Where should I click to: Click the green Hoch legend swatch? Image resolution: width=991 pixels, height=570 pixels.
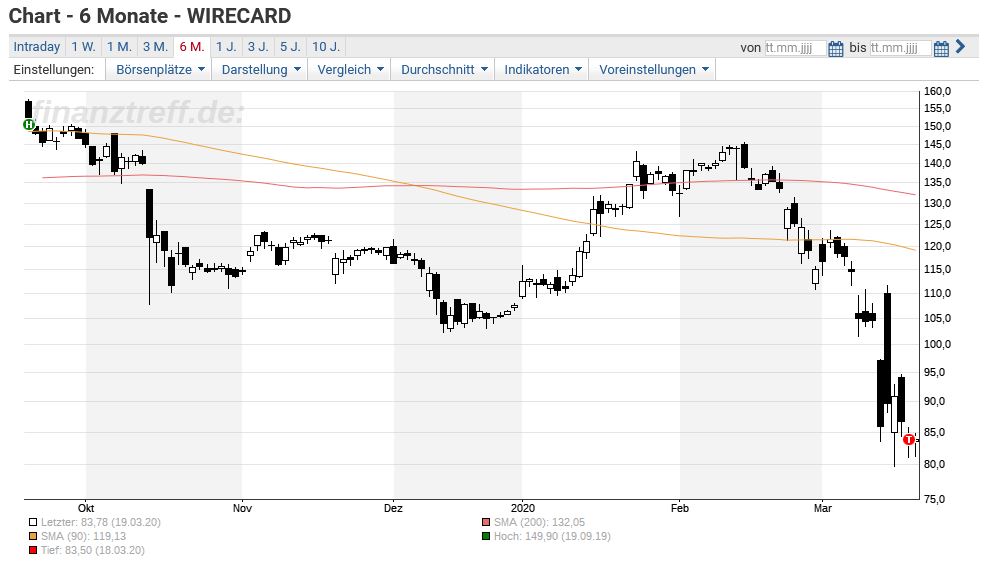(x=486, y=537)
